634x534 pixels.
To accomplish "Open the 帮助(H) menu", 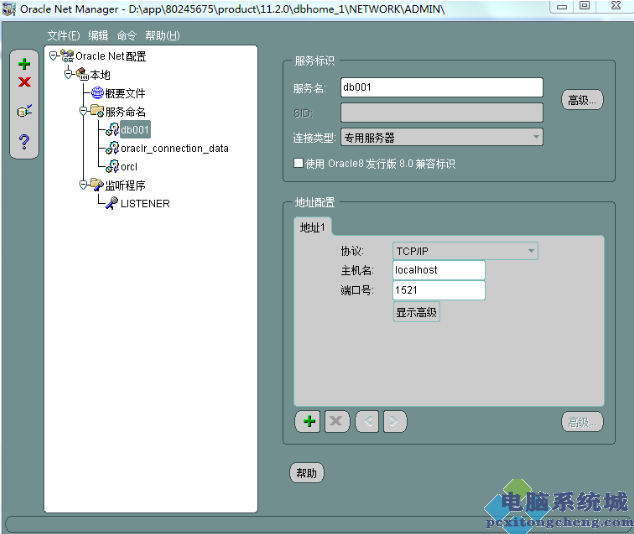I will click(162, 36).
